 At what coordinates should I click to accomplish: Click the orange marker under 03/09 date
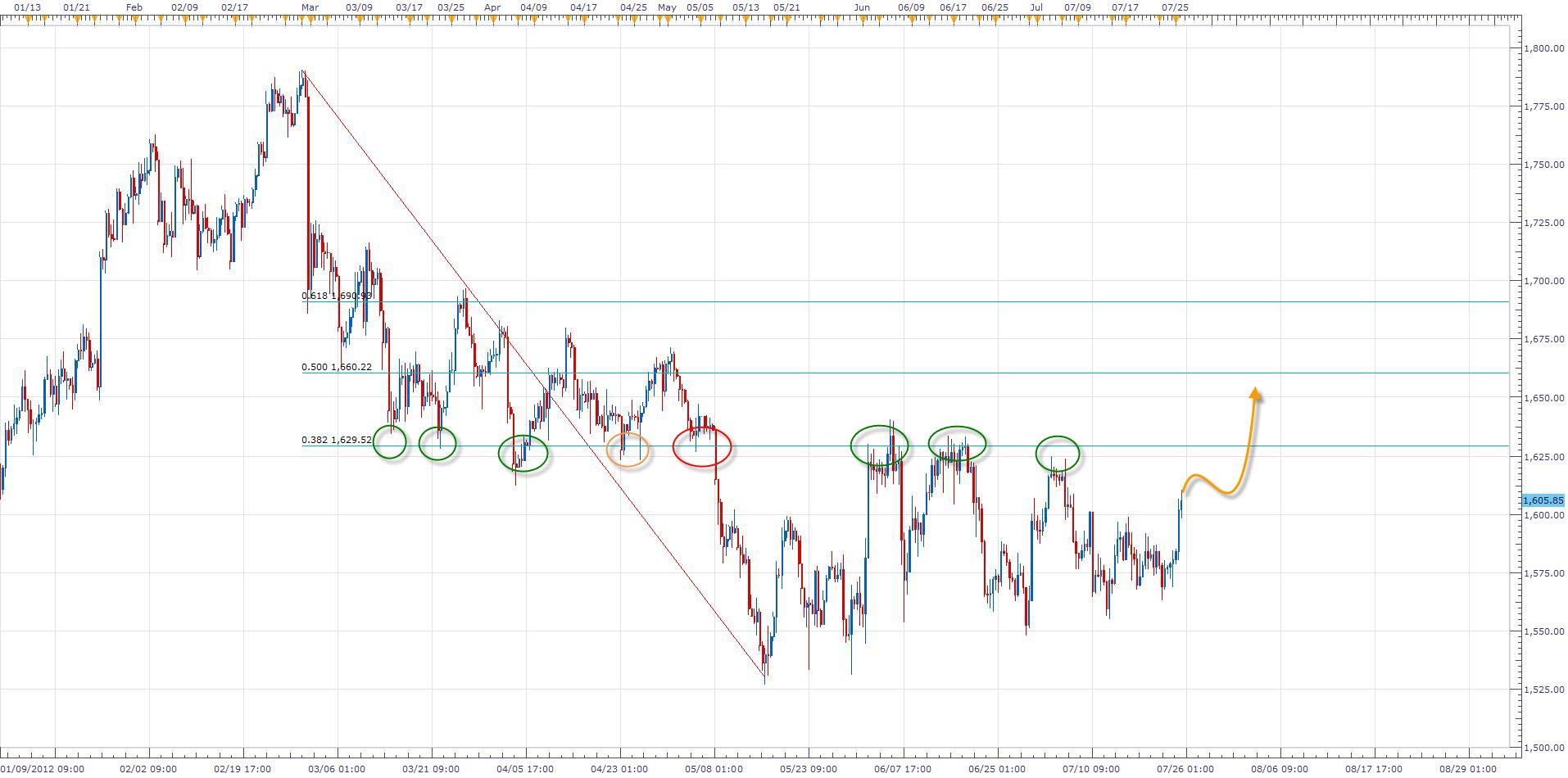pos(359,20)
